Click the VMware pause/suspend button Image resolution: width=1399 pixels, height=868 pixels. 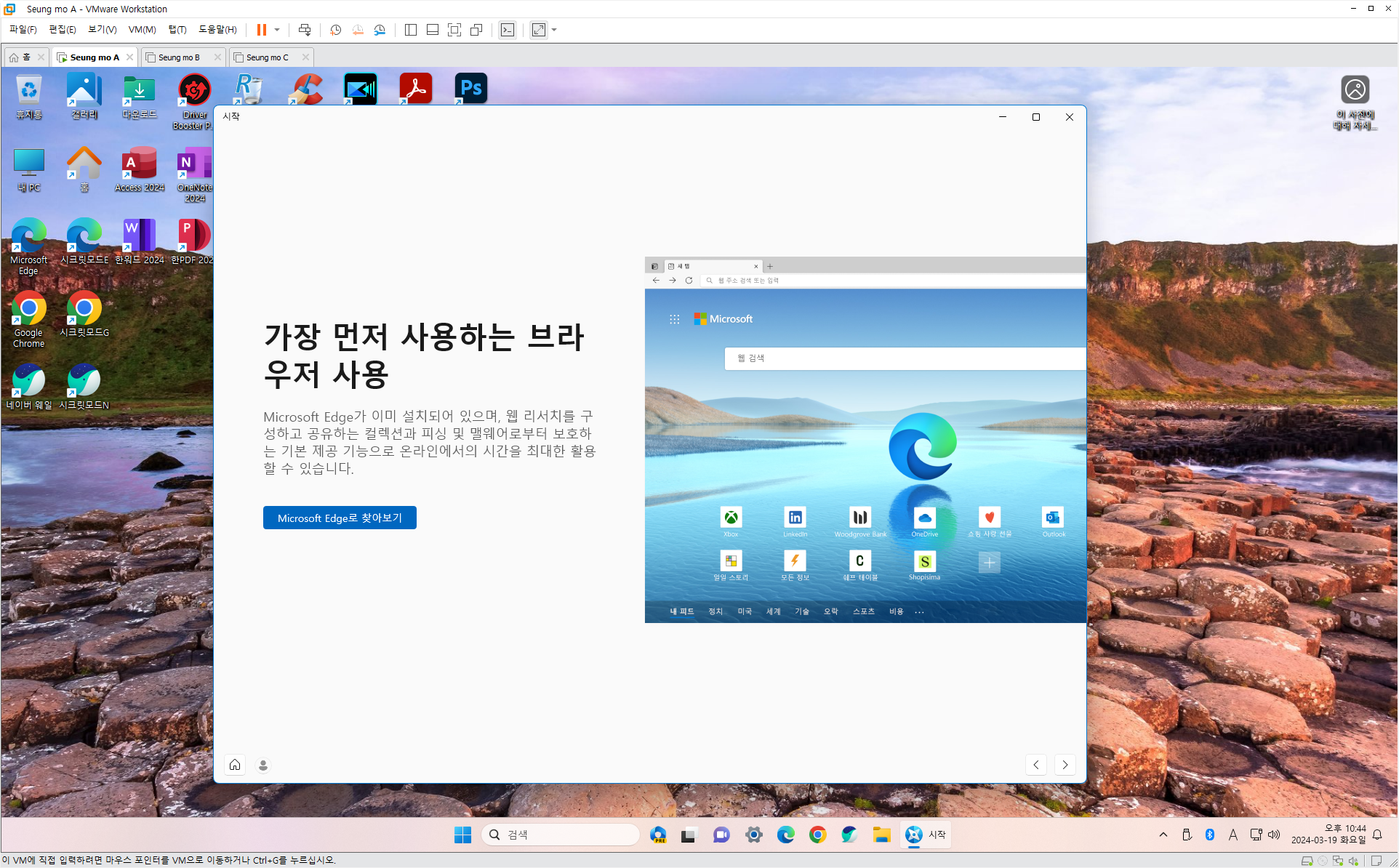point(261,30)
